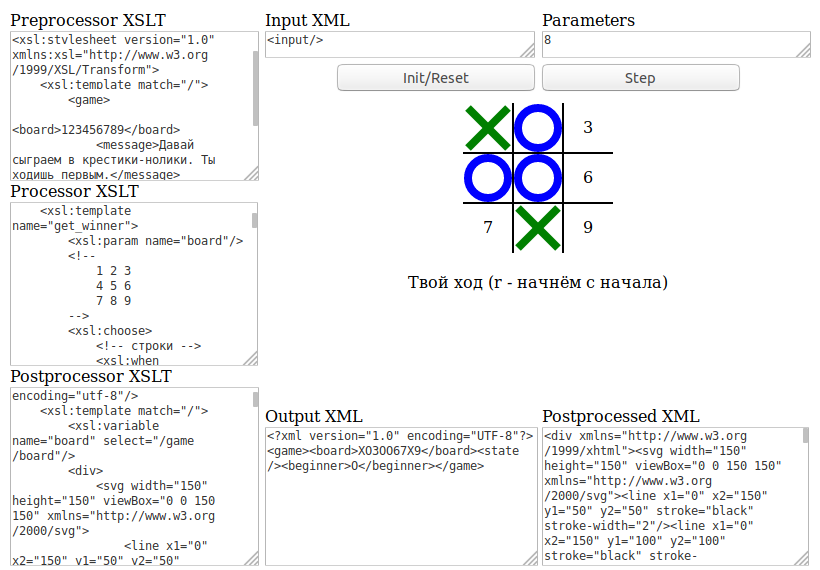This screenshot has width=820, height=570.
Task: Focus the Parameters text area containing 8
Action: (676, 44)
